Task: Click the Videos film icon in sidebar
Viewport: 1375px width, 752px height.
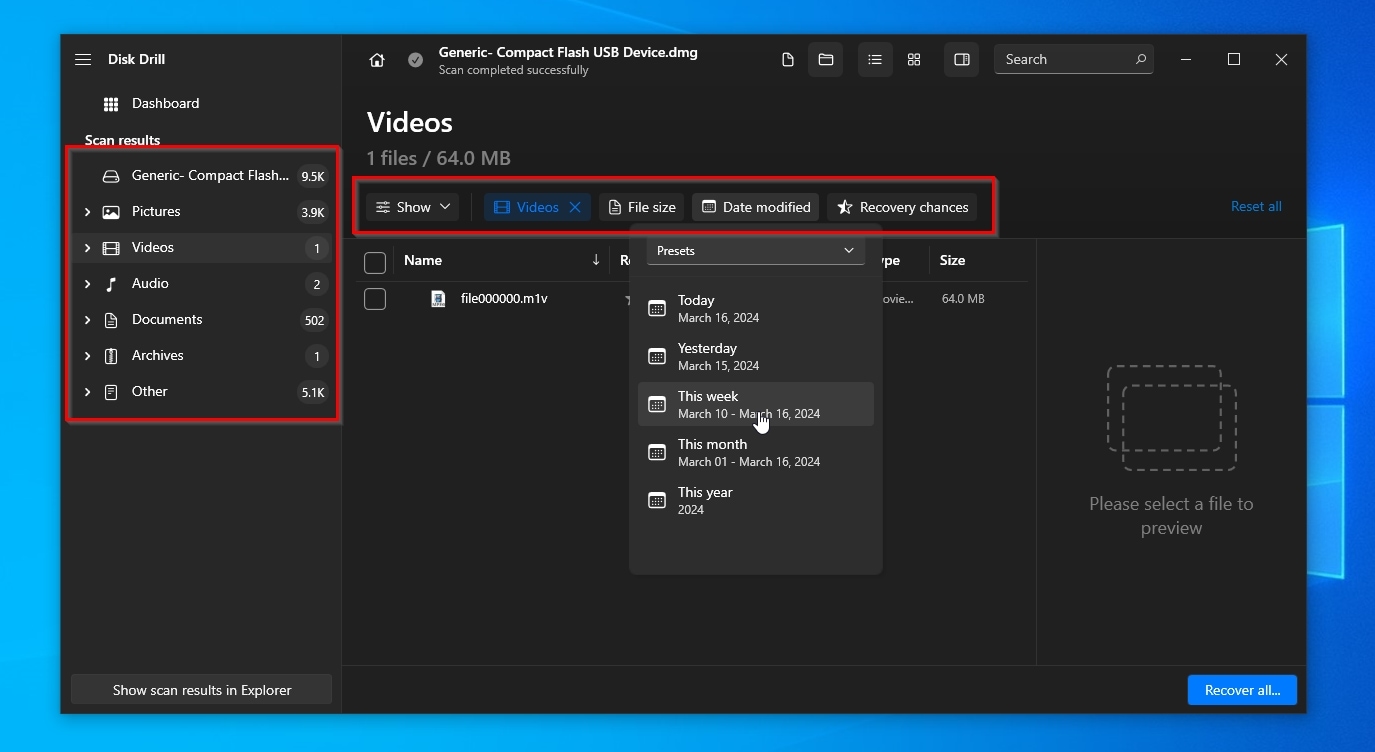Action: [111, 248]
